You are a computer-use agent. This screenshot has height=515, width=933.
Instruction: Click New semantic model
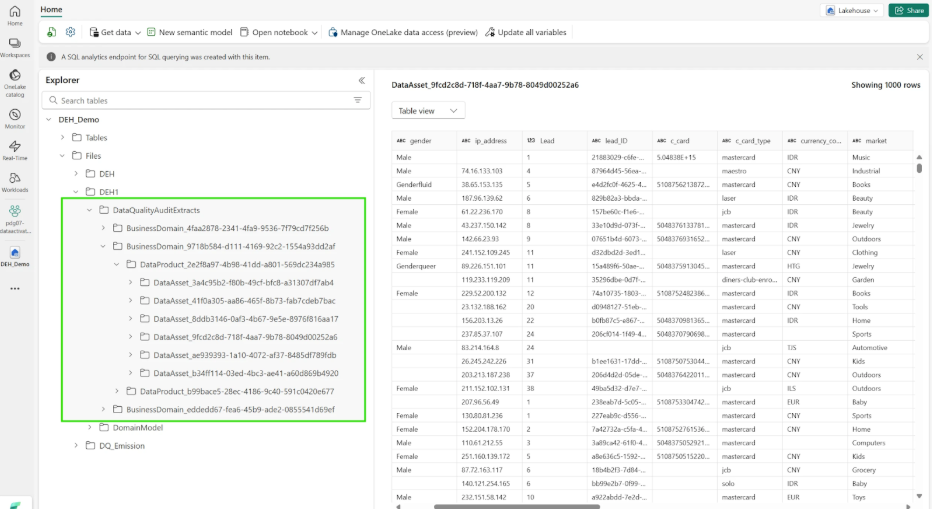tap(190, 32)
